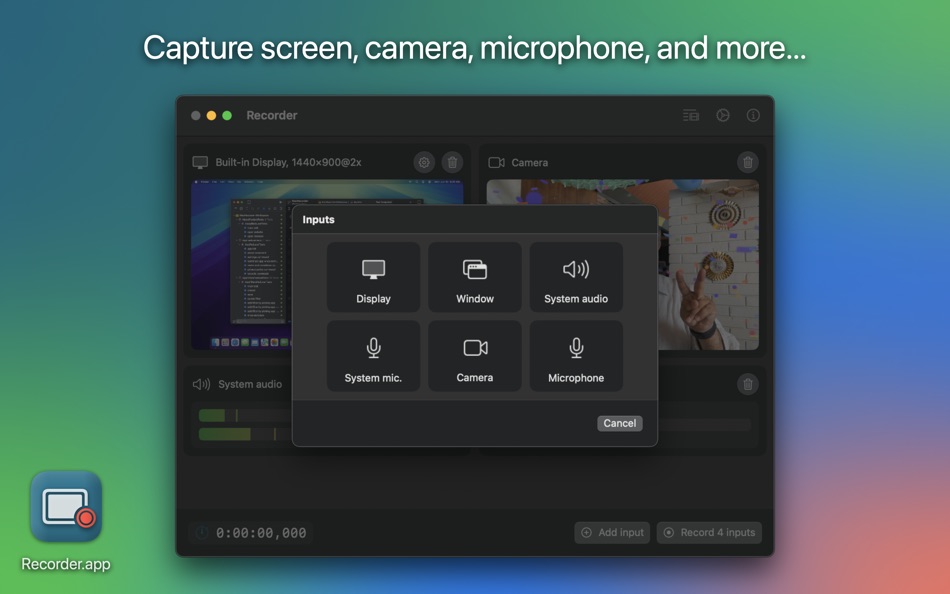Select the Window input option
This screenshot has width=950, height=594.
click(475, 277)
